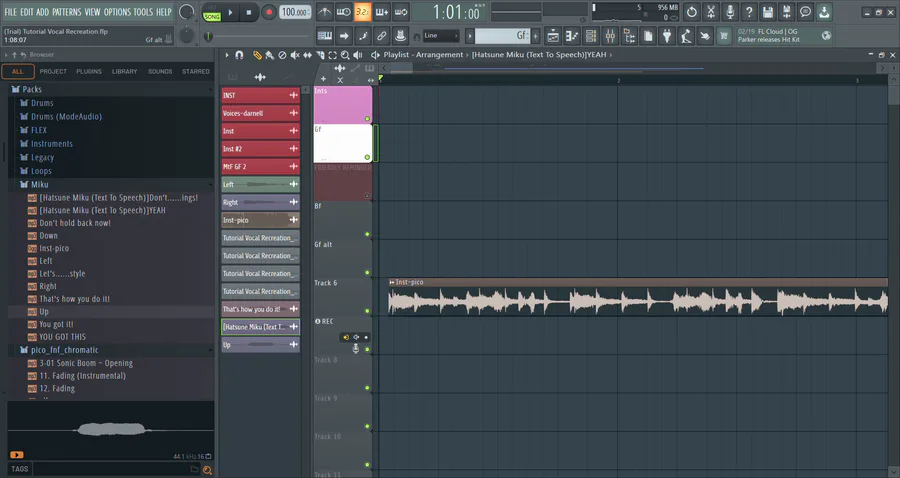Open the plugin picker plug icon
This screenshot has width=900, height=478.
[666, 36]
